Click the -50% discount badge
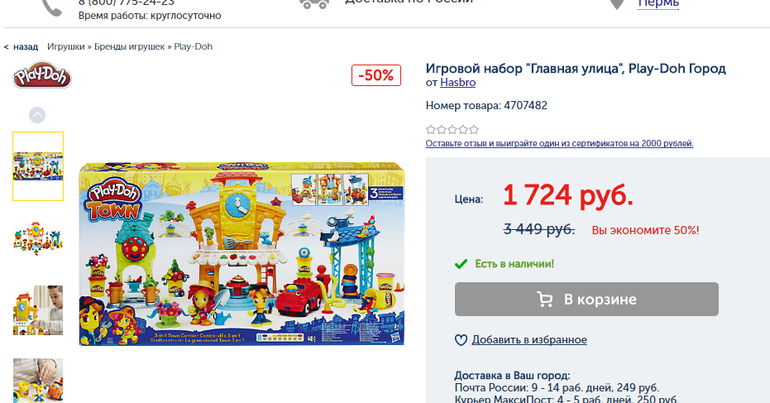The height and width of the screenshot is (403, 770). point(376,75)
